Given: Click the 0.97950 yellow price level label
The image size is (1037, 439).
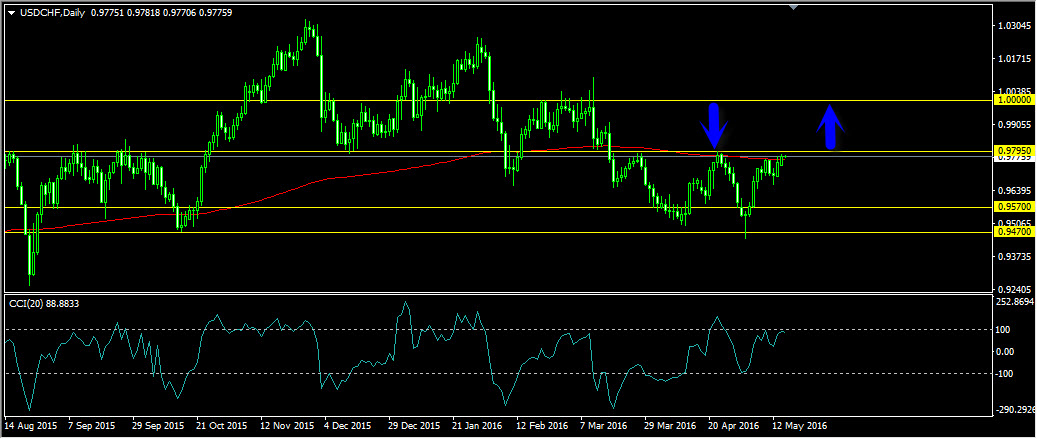Looking at the screenshot, I should pyautogui.click(x=1014, y=151).
